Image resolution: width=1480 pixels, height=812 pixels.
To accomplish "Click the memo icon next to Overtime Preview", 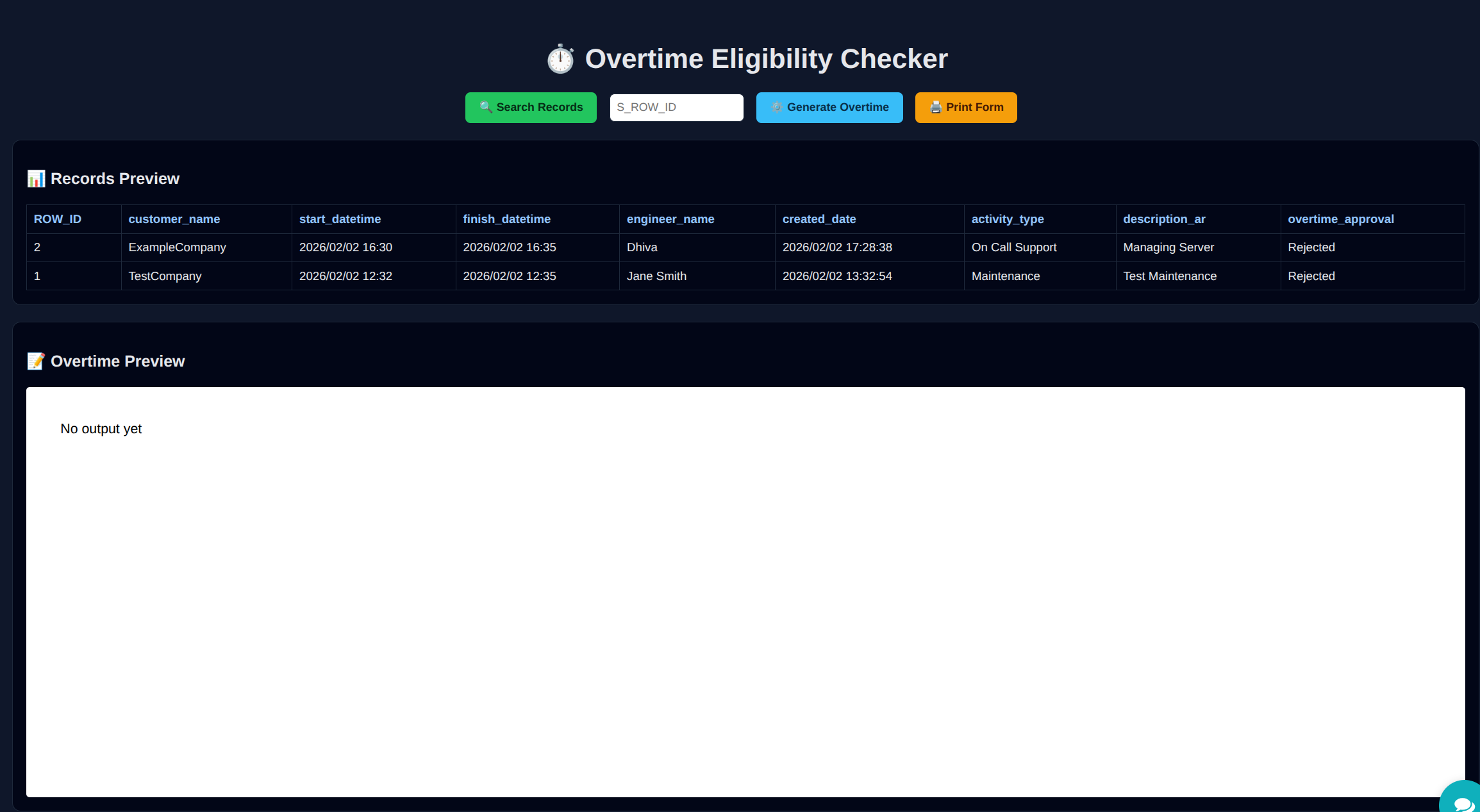I will (x=37, y=361).
